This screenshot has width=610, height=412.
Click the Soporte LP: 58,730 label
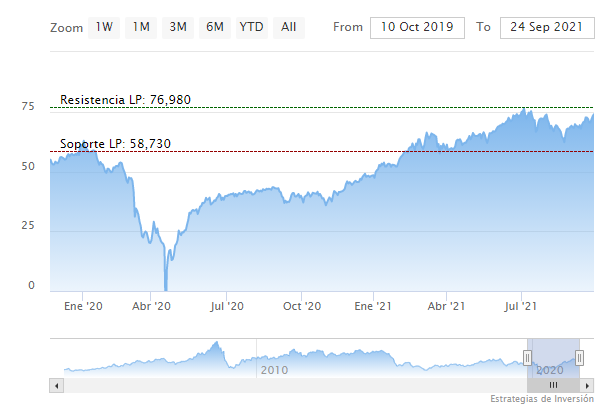coord(115,144)
